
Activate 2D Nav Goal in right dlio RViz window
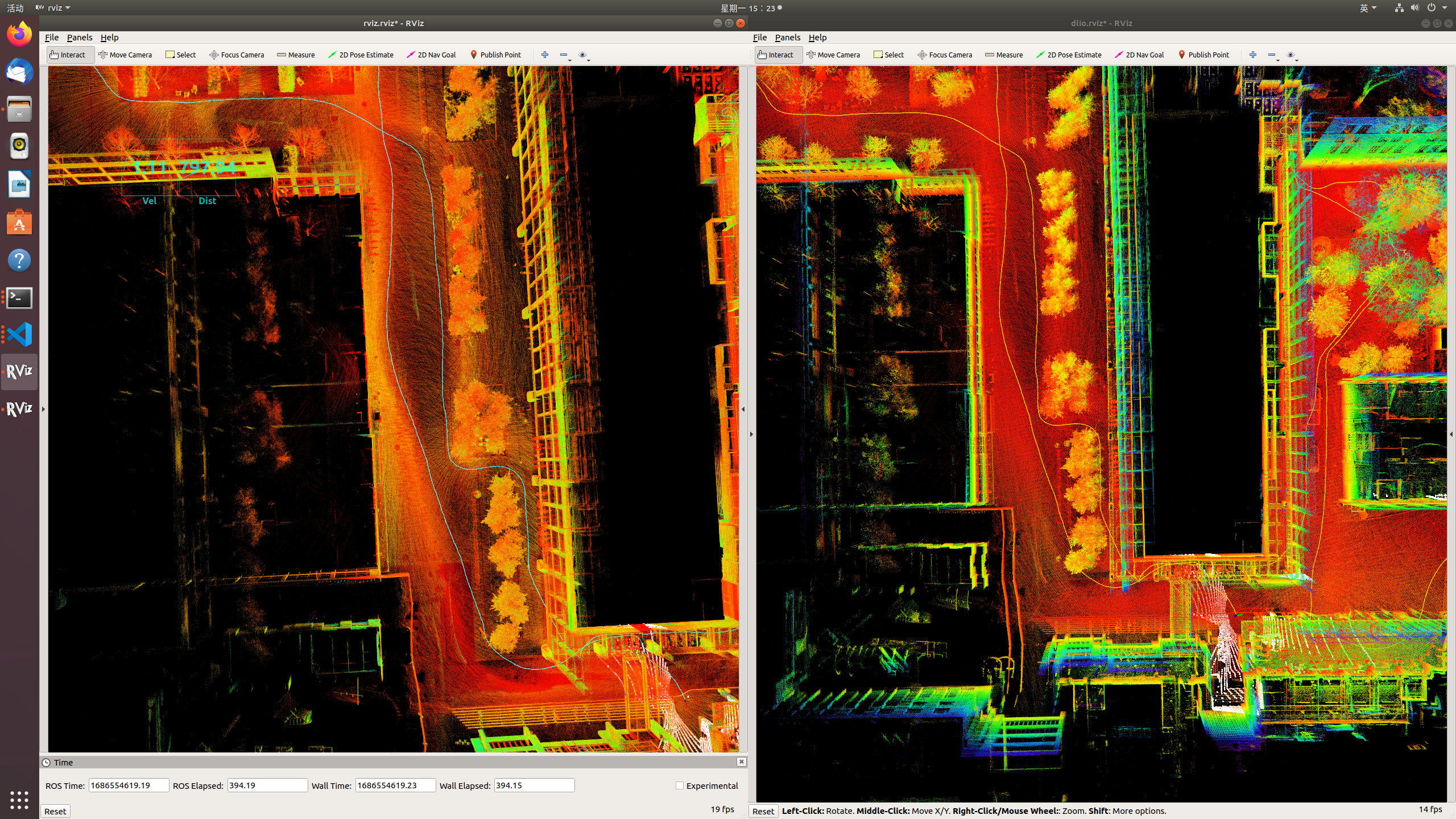1139,55
